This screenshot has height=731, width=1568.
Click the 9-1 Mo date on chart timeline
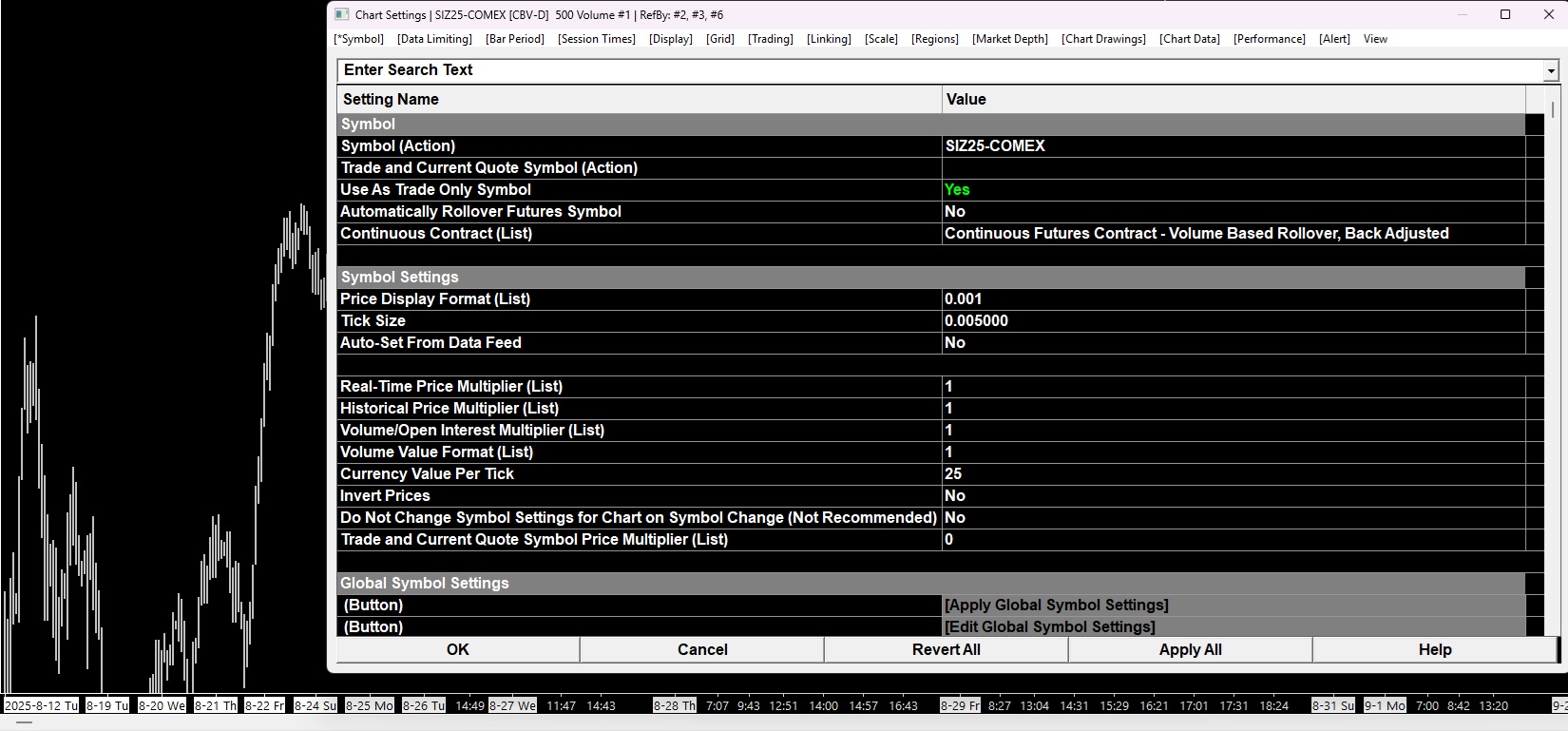1385,705
